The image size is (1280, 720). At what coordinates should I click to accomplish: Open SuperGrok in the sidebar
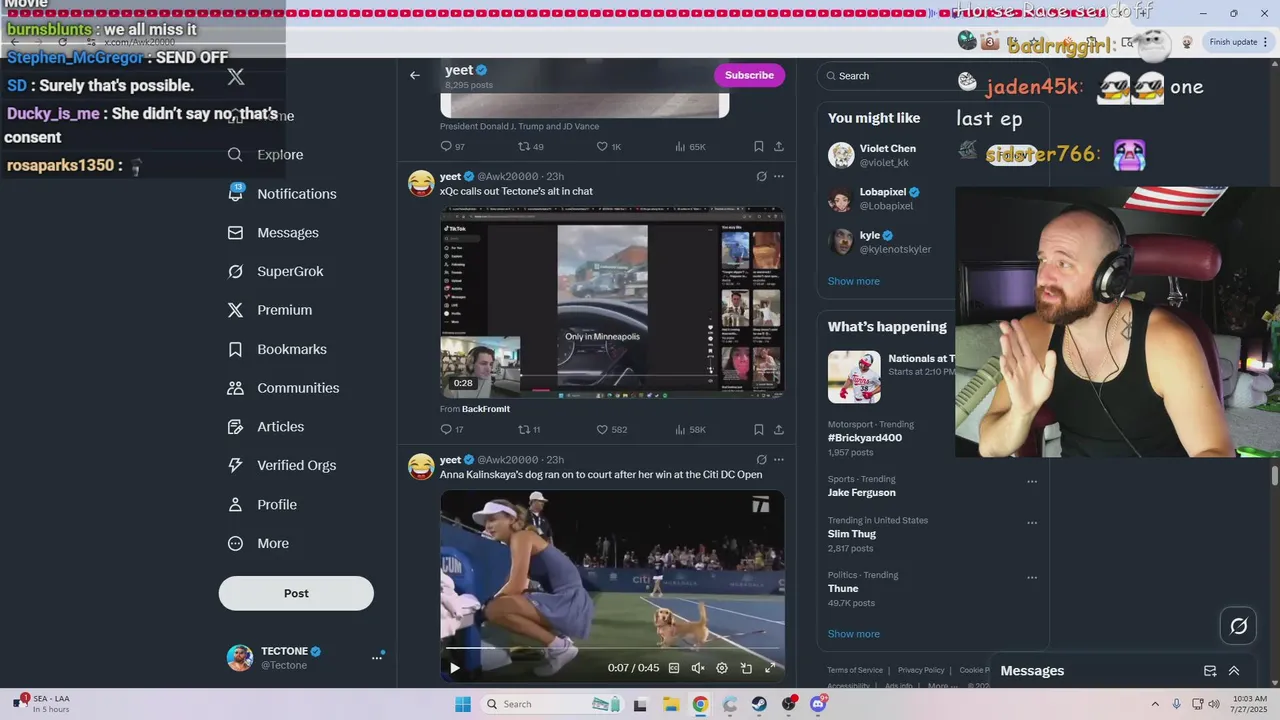(x=275, y=272)
